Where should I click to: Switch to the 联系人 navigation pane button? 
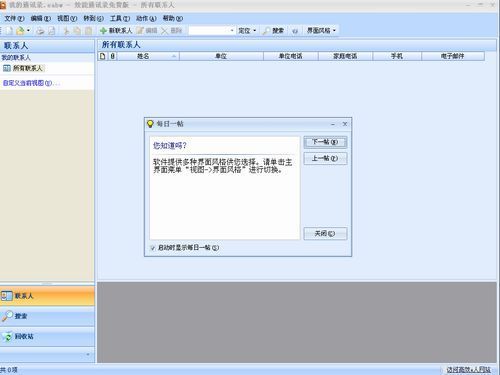(x=47, y=296)
